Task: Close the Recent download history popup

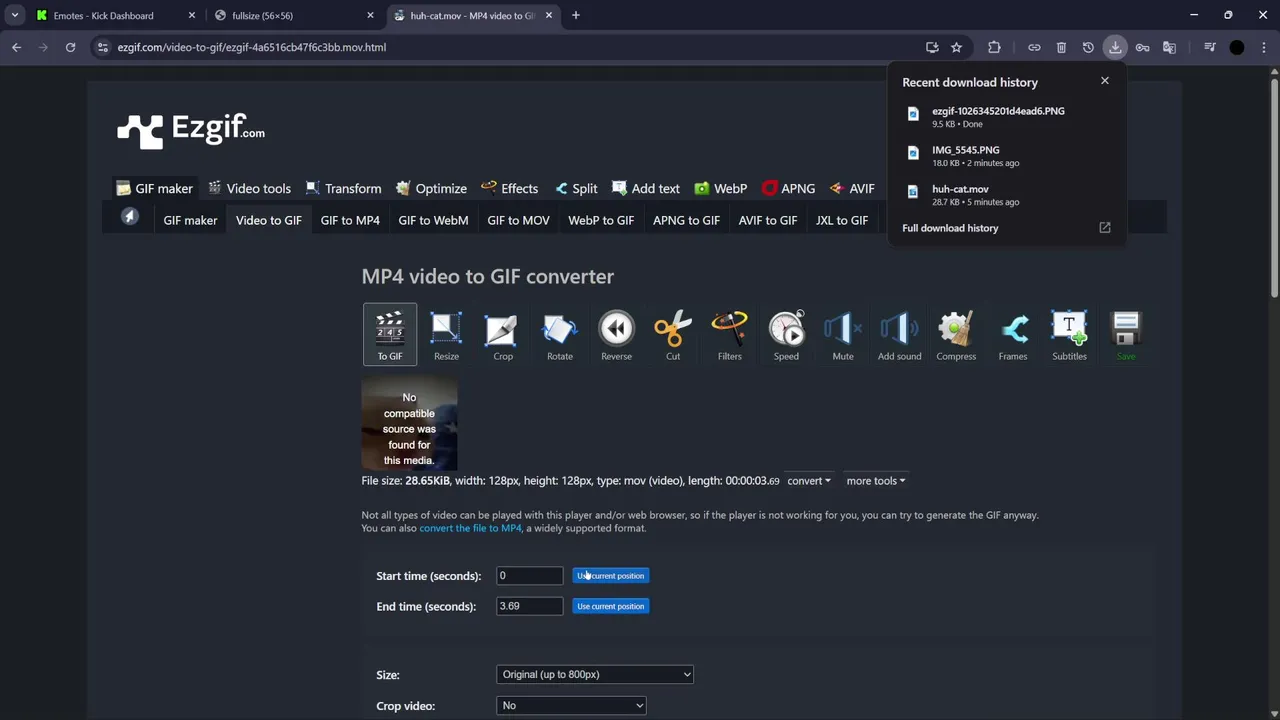Action: coord(1105,81)
